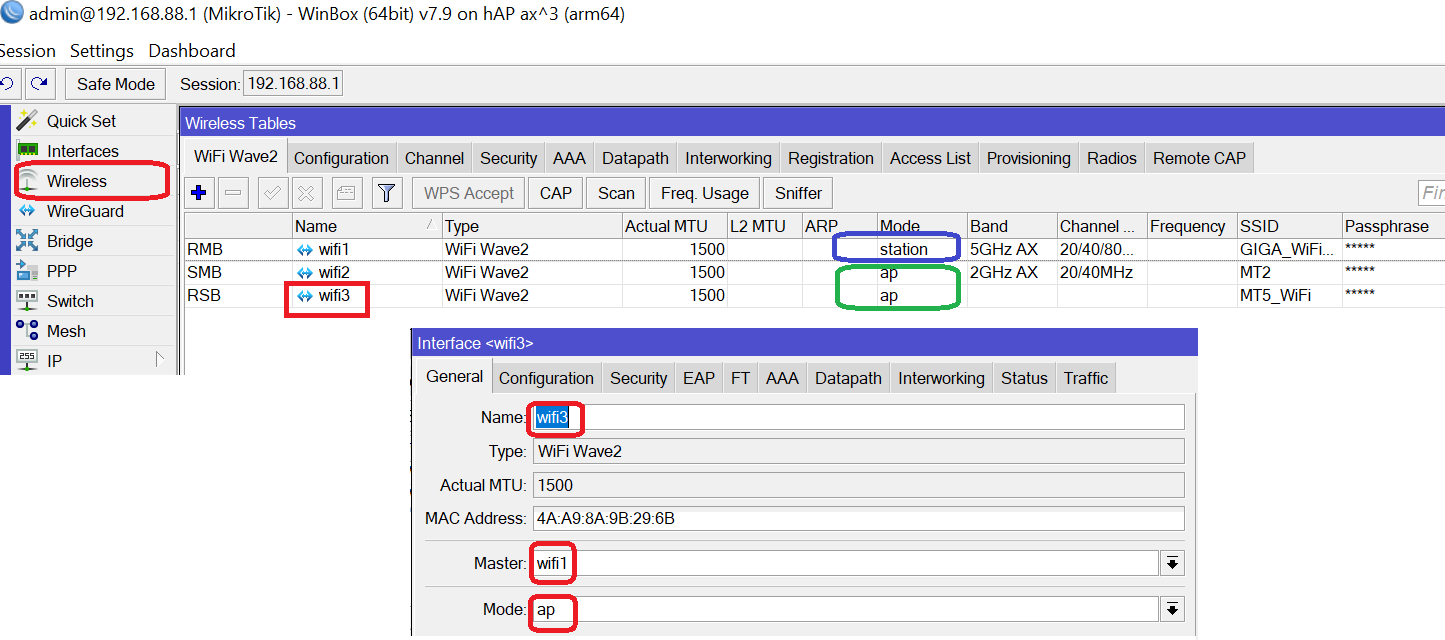The height and width of the screenshot is (640, 1445).
Task: Click the WinBox logo in the title bar
Action: pos(12,14)
